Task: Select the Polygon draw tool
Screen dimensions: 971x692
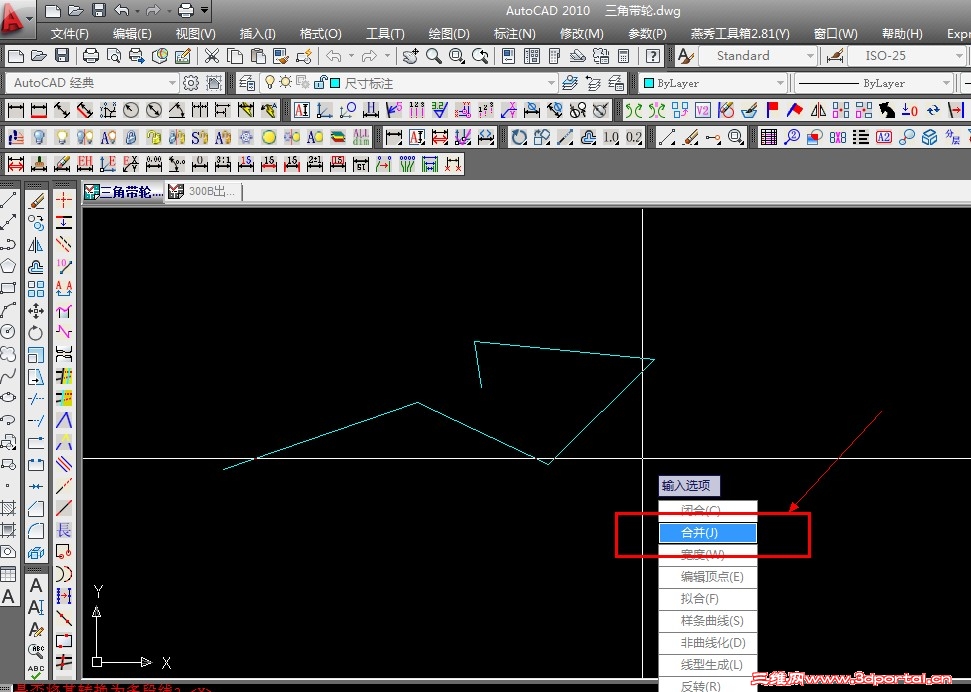Action: point(8,266)
